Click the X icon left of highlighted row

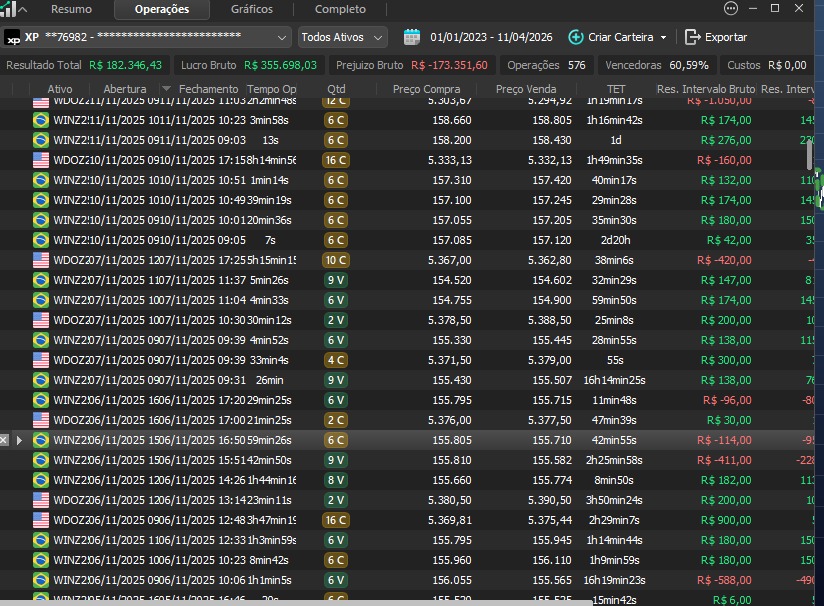click(x=5, y=440)
